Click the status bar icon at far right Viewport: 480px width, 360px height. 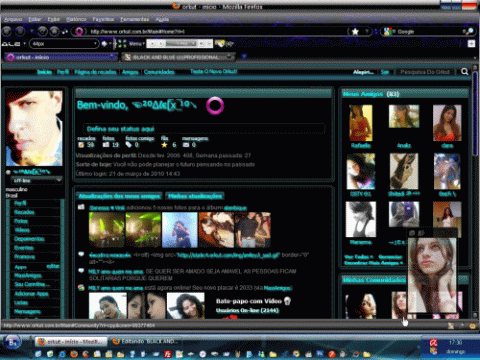click(473, 326)
